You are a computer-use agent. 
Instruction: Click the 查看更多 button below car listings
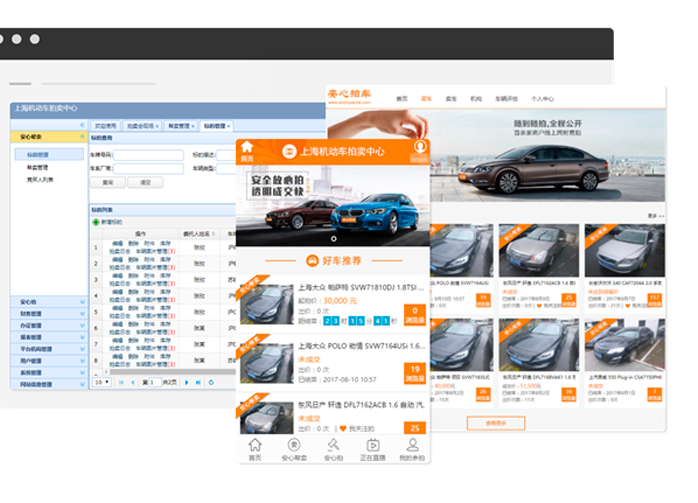495,423
